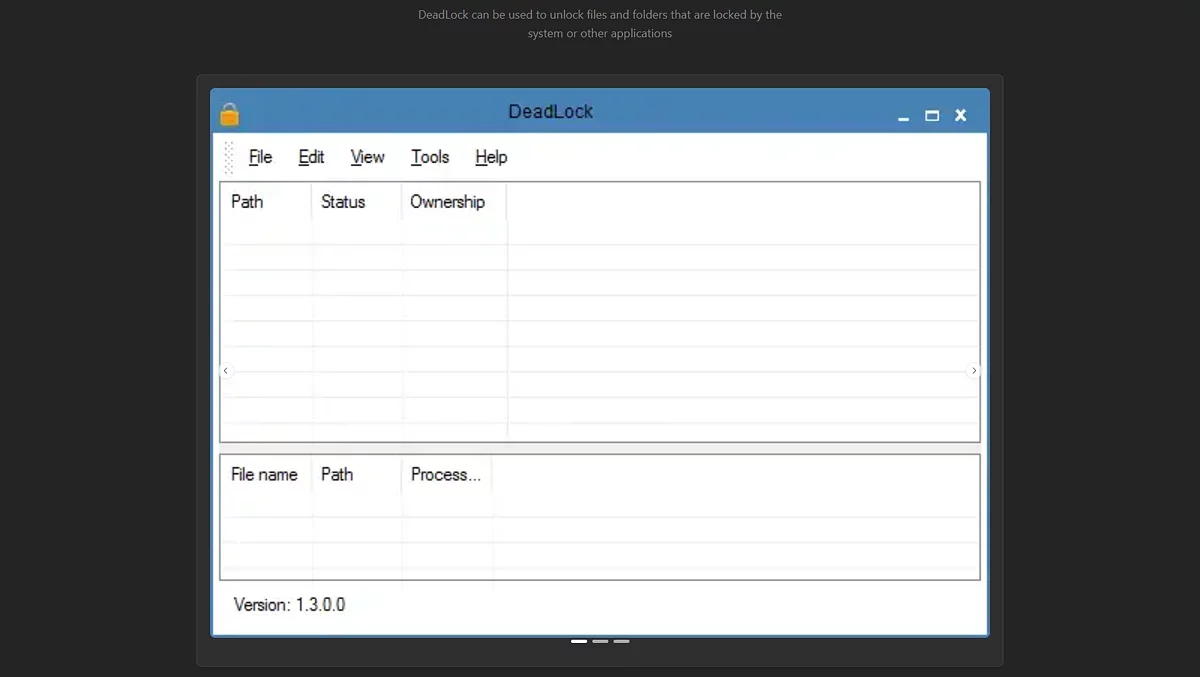Open the Tools menu
The image size is (1200, 677).
click(430, 157)
